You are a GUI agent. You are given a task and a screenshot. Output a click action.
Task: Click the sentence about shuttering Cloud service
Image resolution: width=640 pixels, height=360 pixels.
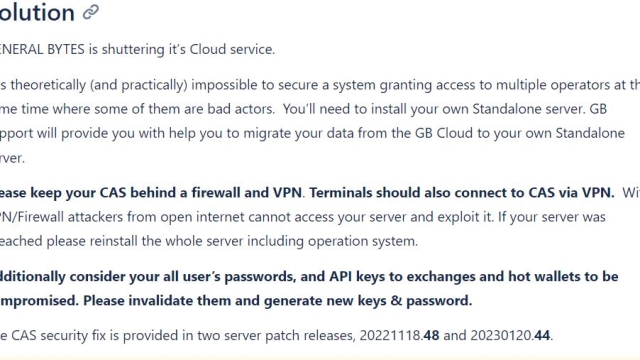click(x=137, y=49)
